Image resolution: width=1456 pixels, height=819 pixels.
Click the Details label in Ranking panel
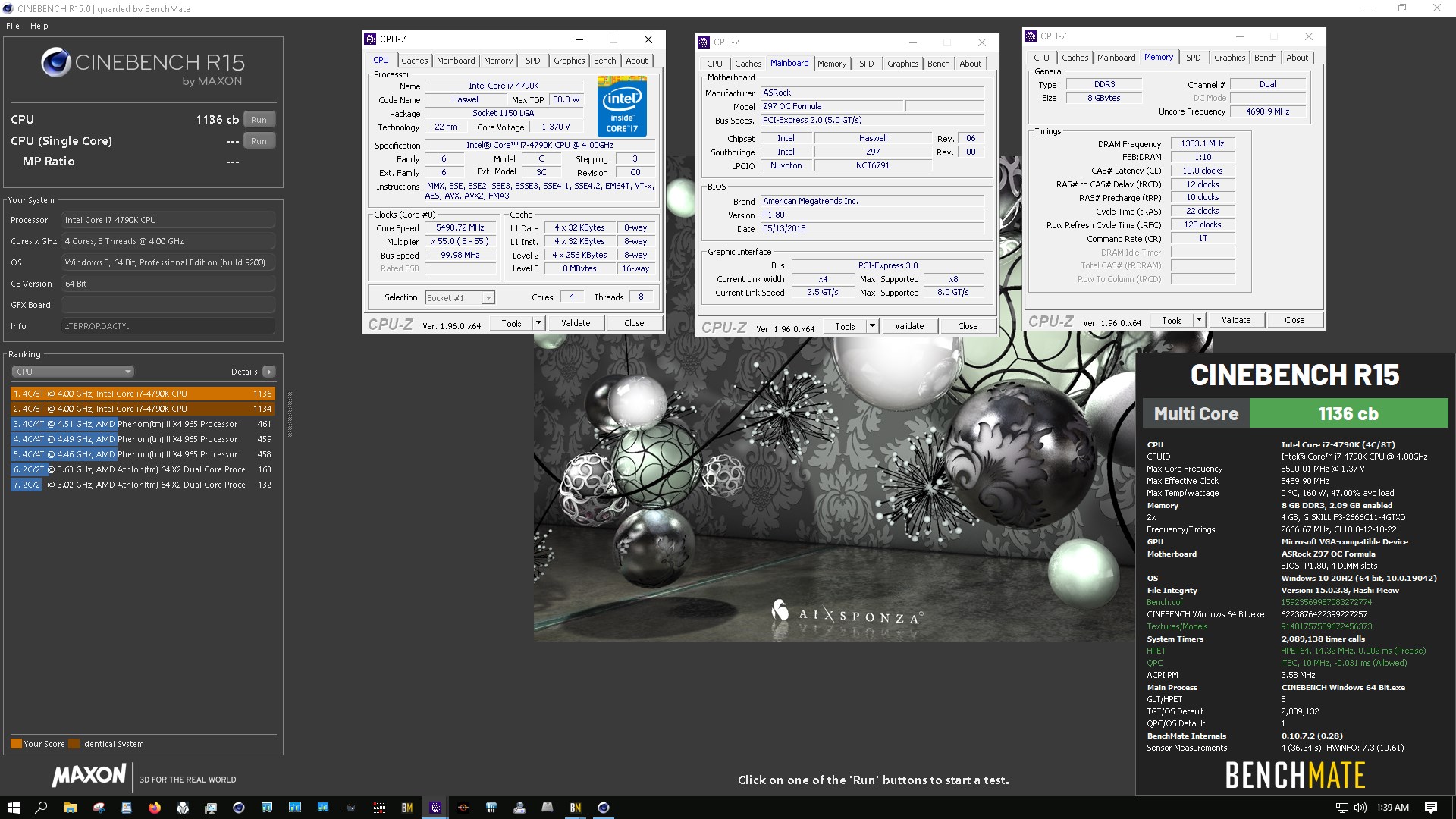(244, 372)
